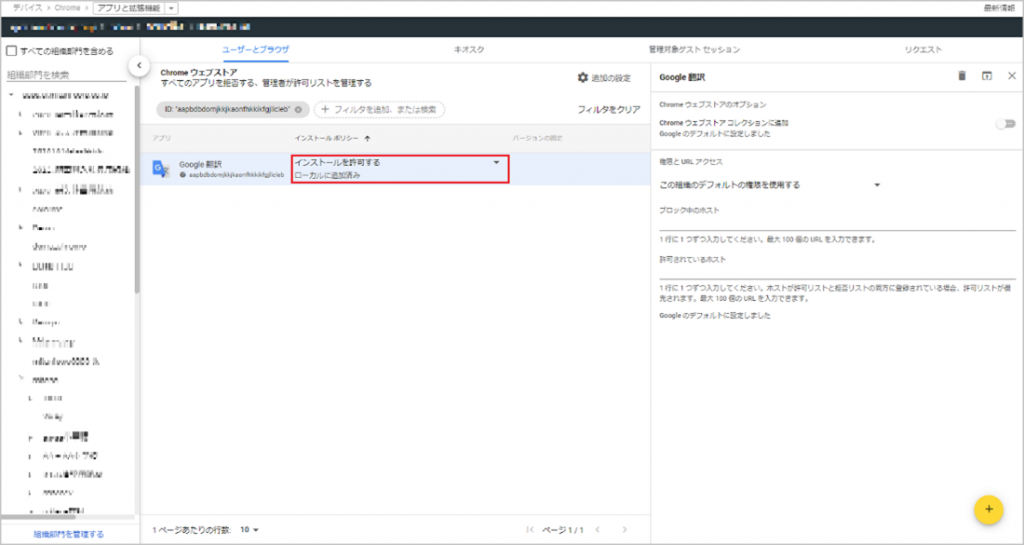Switch to the リクエスト tab
The width and height of the screenshot is (1024, 545).
tap(923, 50)
